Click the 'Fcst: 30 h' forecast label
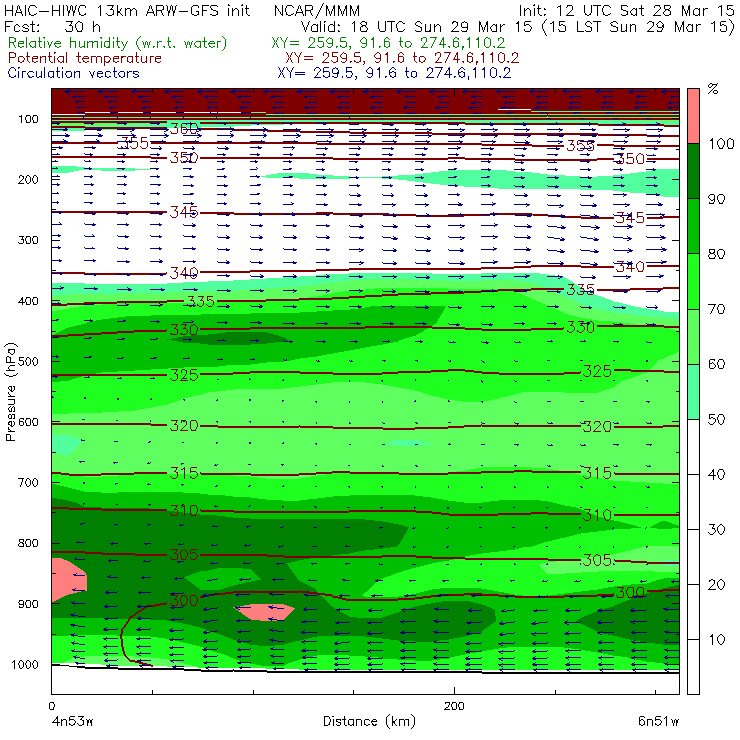740x740 pixels. pos(52,26)
